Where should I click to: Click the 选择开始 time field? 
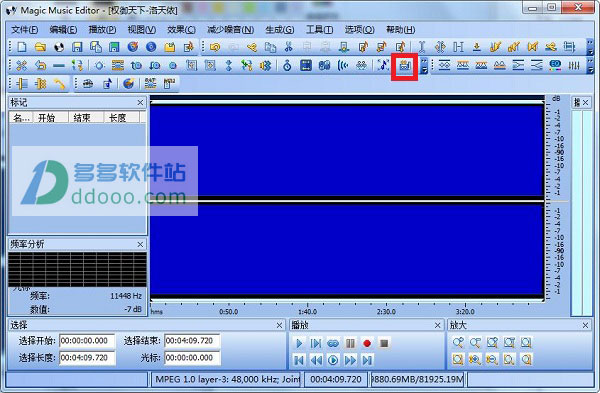(x=87, y=341)
